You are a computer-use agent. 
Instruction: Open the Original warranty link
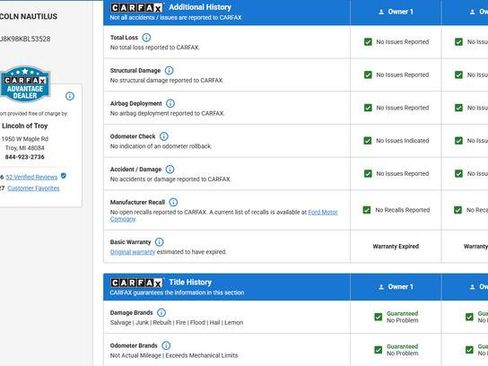[x=133, y=252]
